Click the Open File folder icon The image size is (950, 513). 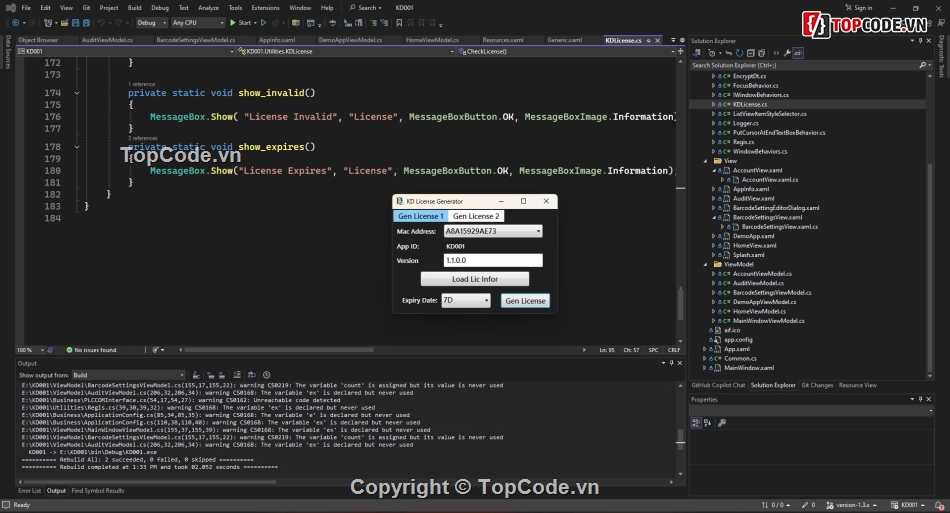(x=64, y=22)
